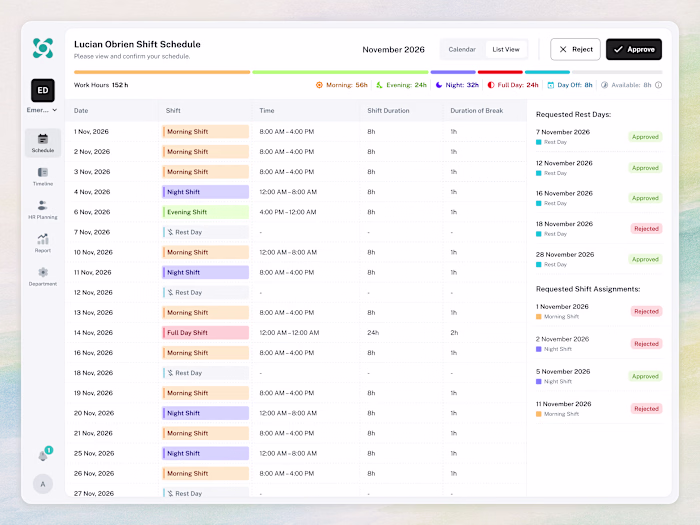Viewport: 700px width, 525px height.
Task: Switch to Calendar view
Action: (x=462, y=49)
